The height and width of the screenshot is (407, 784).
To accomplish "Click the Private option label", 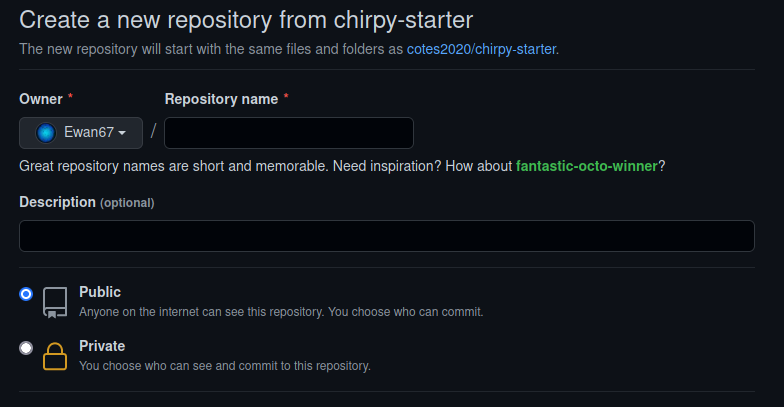I will point(102,346).
